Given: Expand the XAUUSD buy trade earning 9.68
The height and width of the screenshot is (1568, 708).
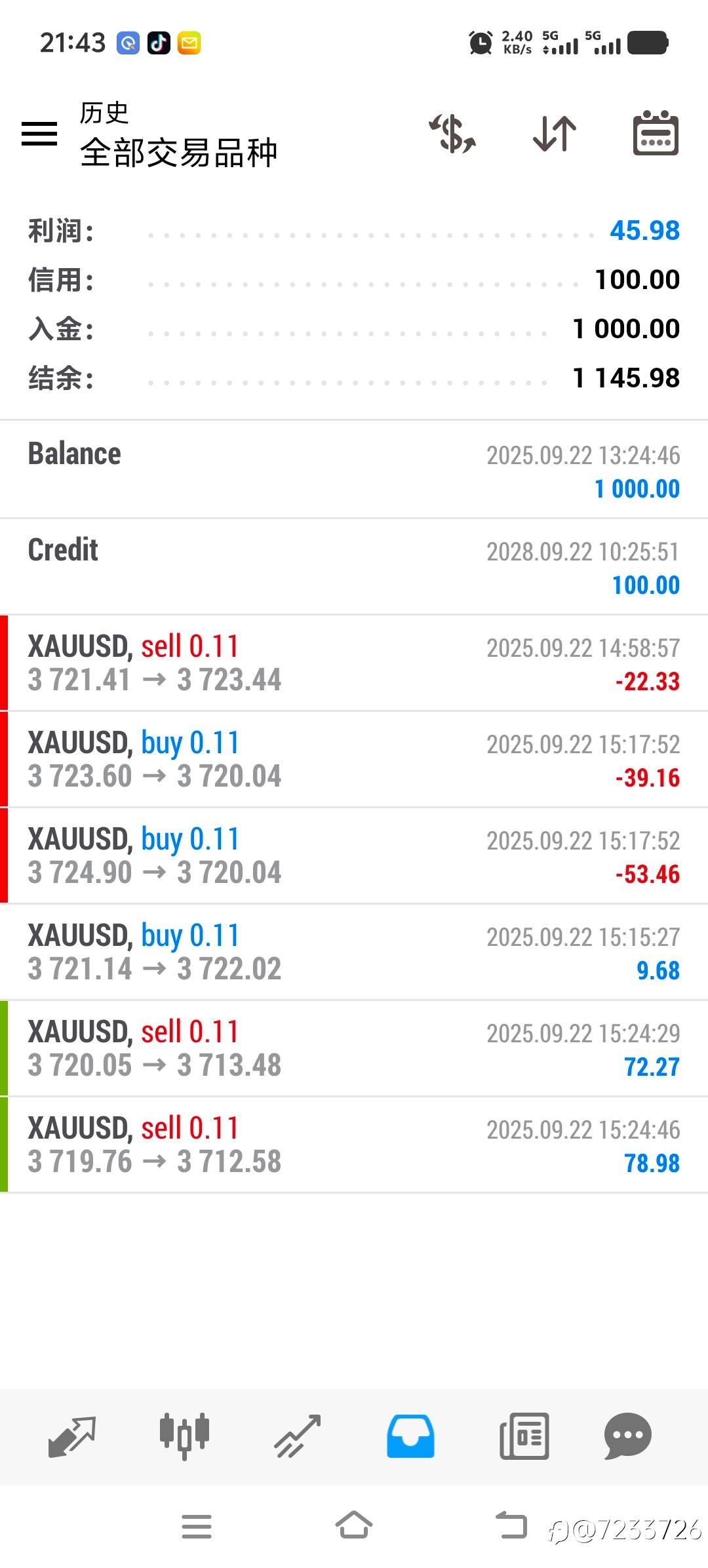Looking at the screenshot, I should (354, 952).
